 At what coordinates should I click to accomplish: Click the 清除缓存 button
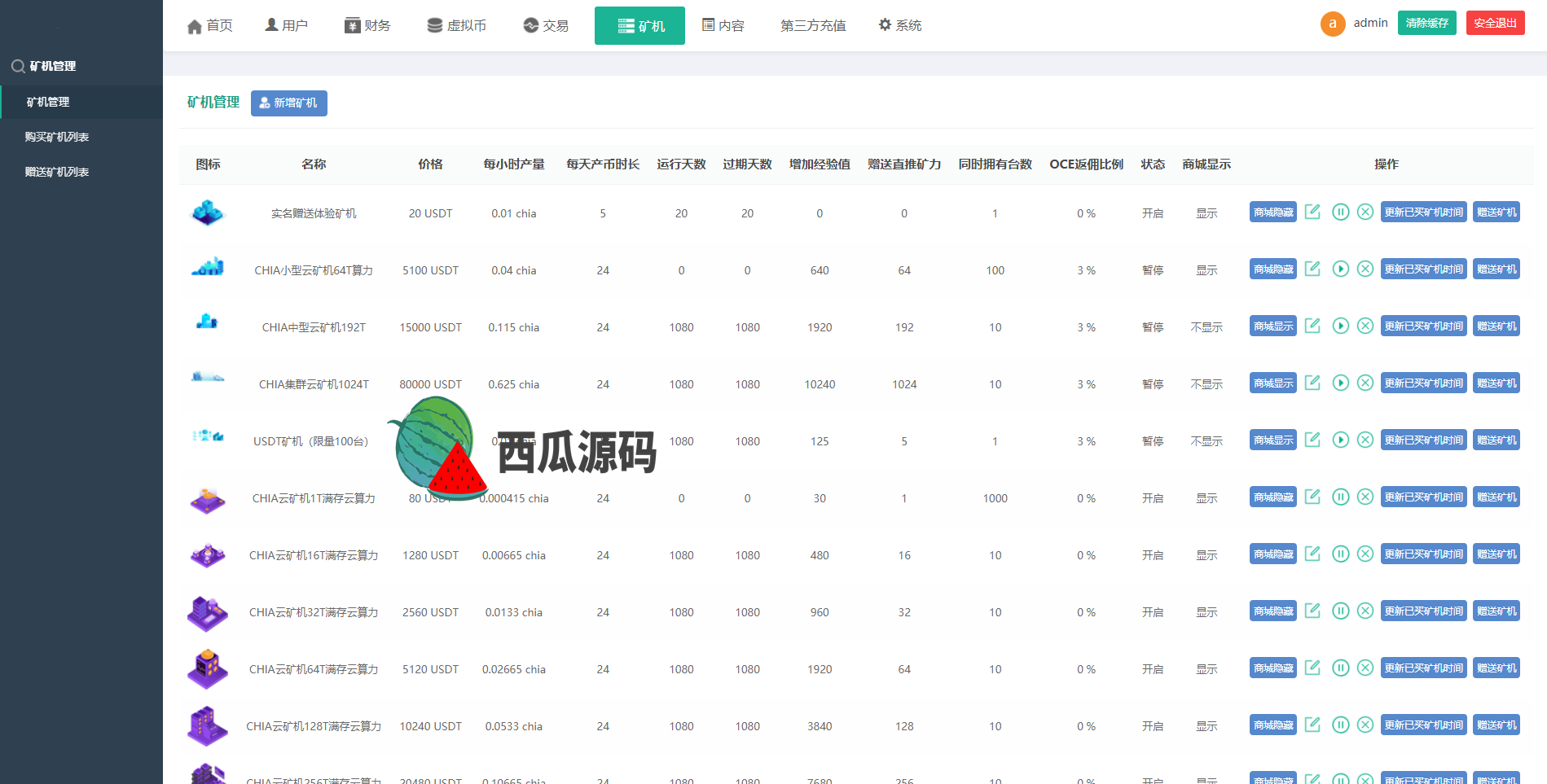coord(1427,23)
